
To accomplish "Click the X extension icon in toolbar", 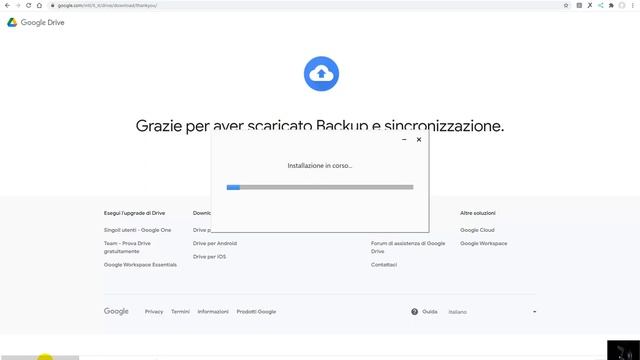I will tap(590, 5).
